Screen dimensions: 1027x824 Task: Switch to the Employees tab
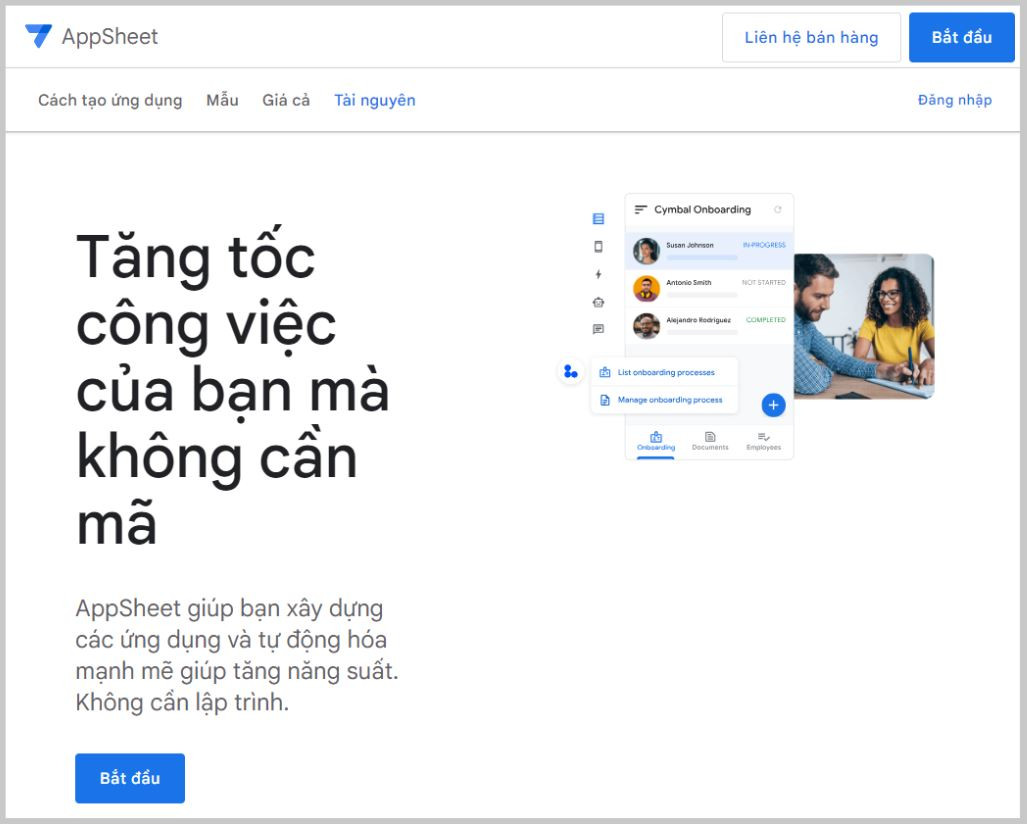click(x=764, y=441)
